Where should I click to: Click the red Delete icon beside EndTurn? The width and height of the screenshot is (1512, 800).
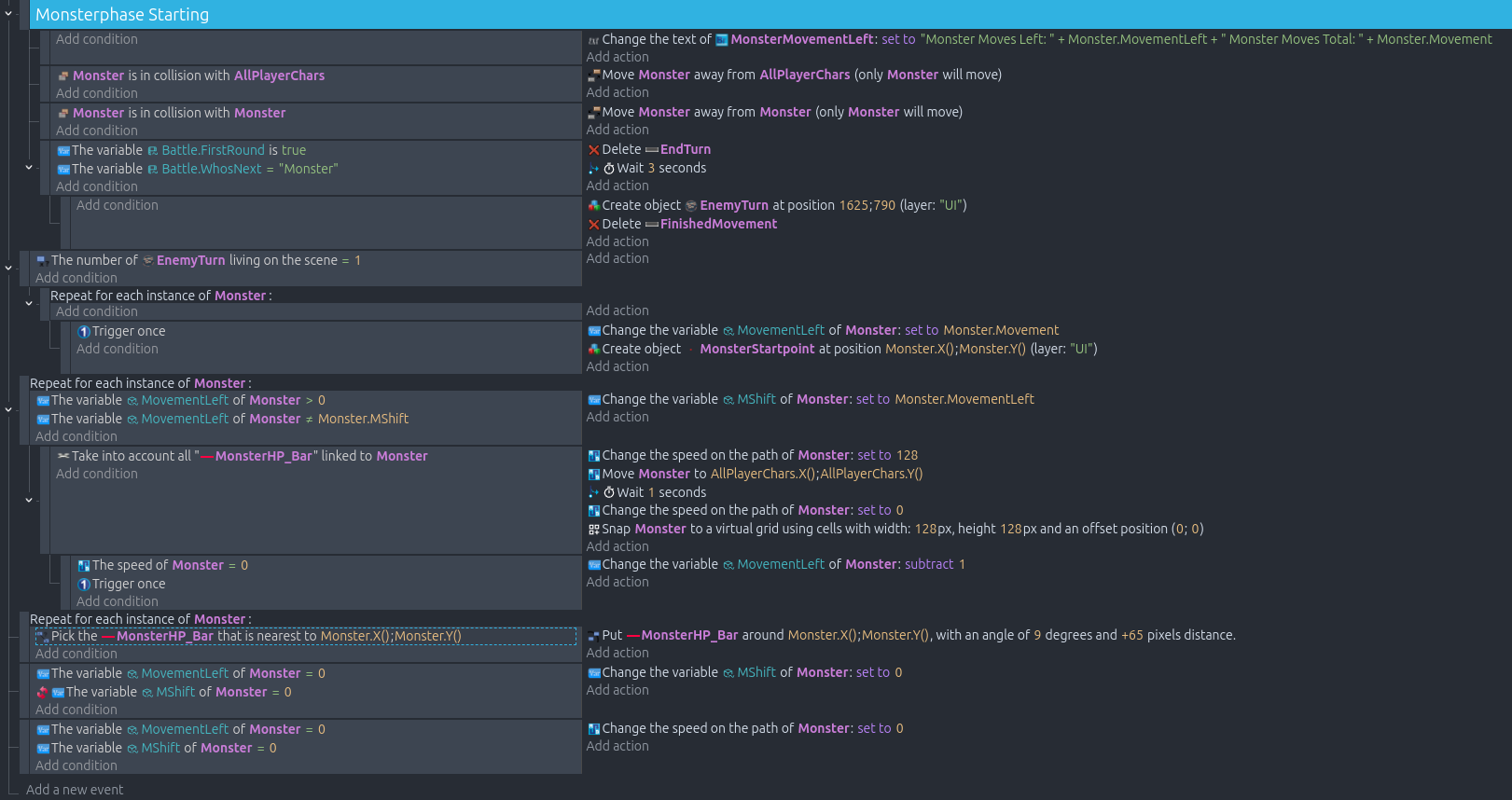coord(593,150)
